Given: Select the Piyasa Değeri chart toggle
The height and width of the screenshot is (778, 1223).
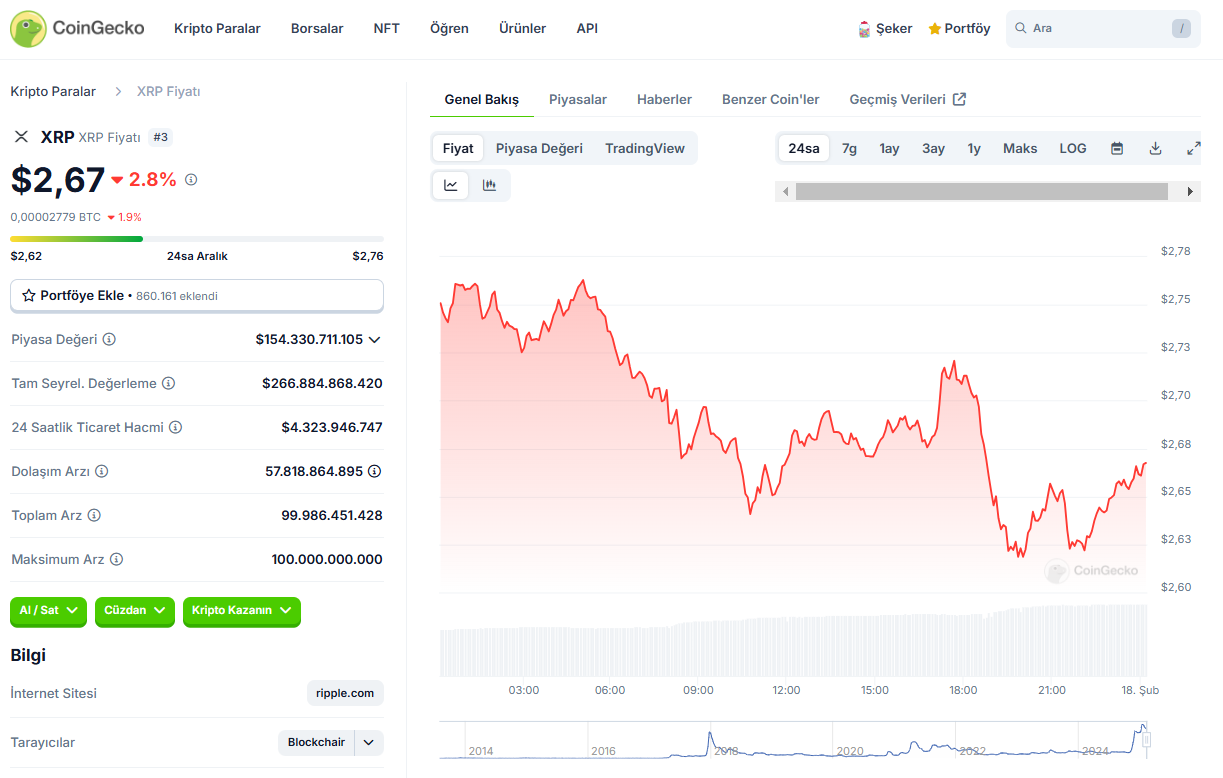Looking at the screenshot, I should tap(539, 148).
